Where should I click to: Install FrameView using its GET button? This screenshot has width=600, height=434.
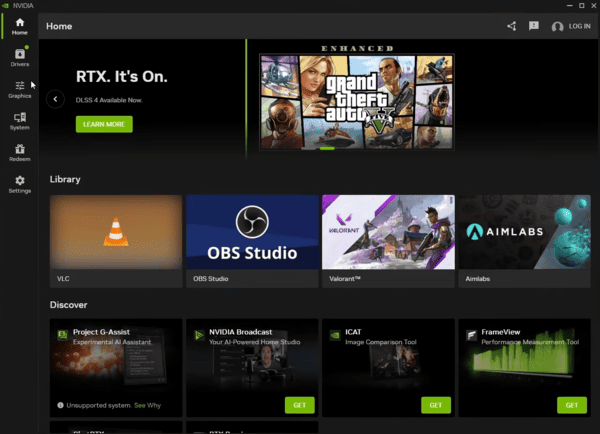pyautogui.click(x=571, y=405)
